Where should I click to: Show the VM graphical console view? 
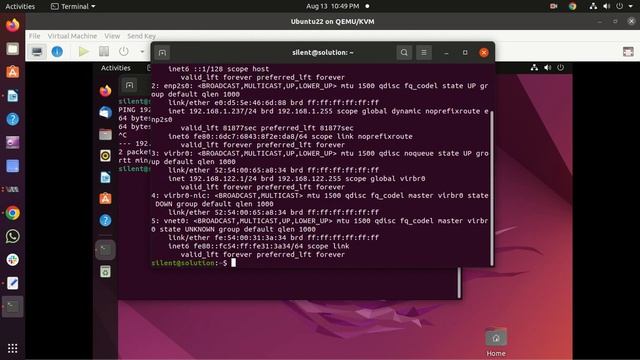point(37,51)
